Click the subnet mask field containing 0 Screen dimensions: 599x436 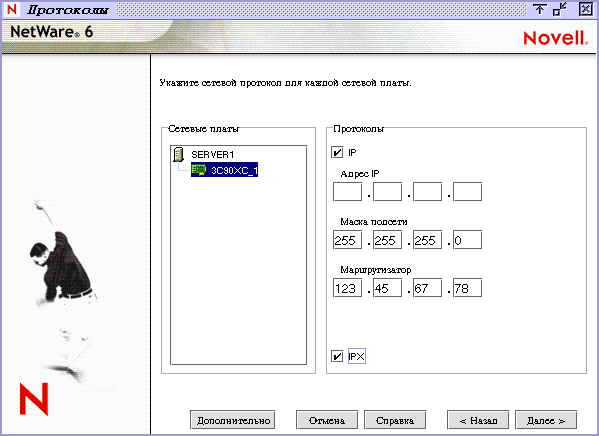click(x=468, y=240)
